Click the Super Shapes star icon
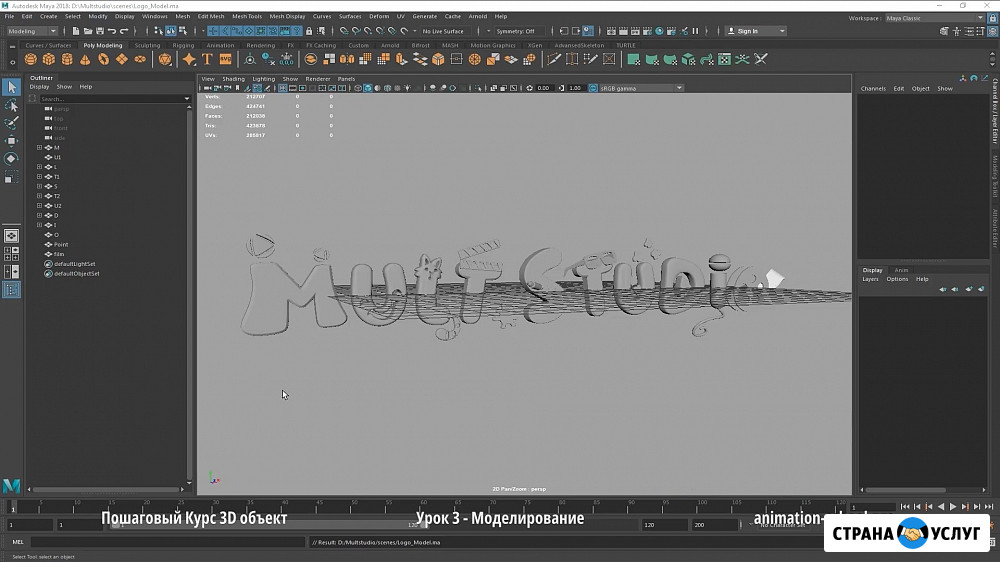 (189, 59)
